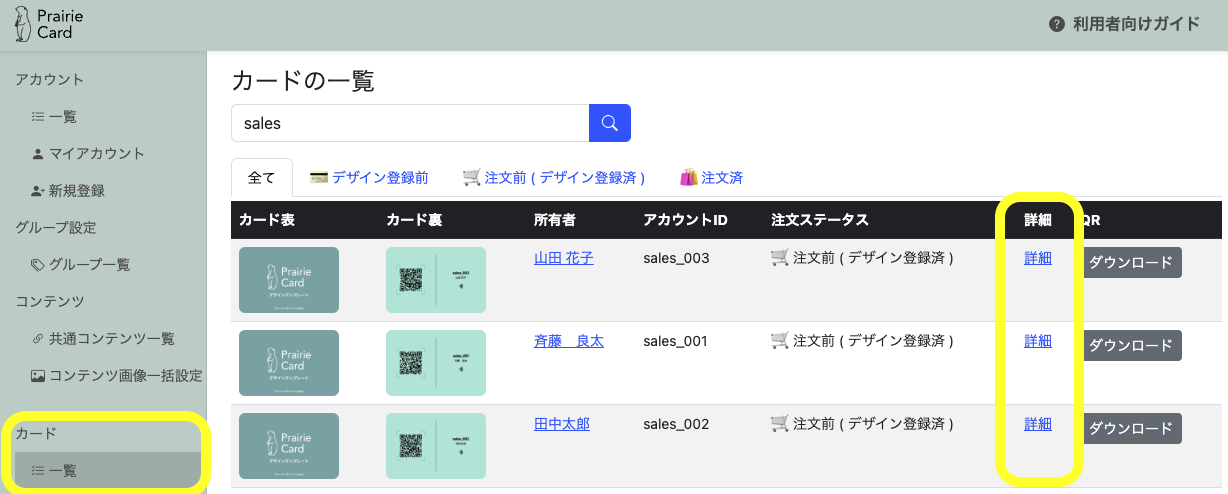Switch to the 注文済 tab

pyautogui.click(x=711, y=177)
